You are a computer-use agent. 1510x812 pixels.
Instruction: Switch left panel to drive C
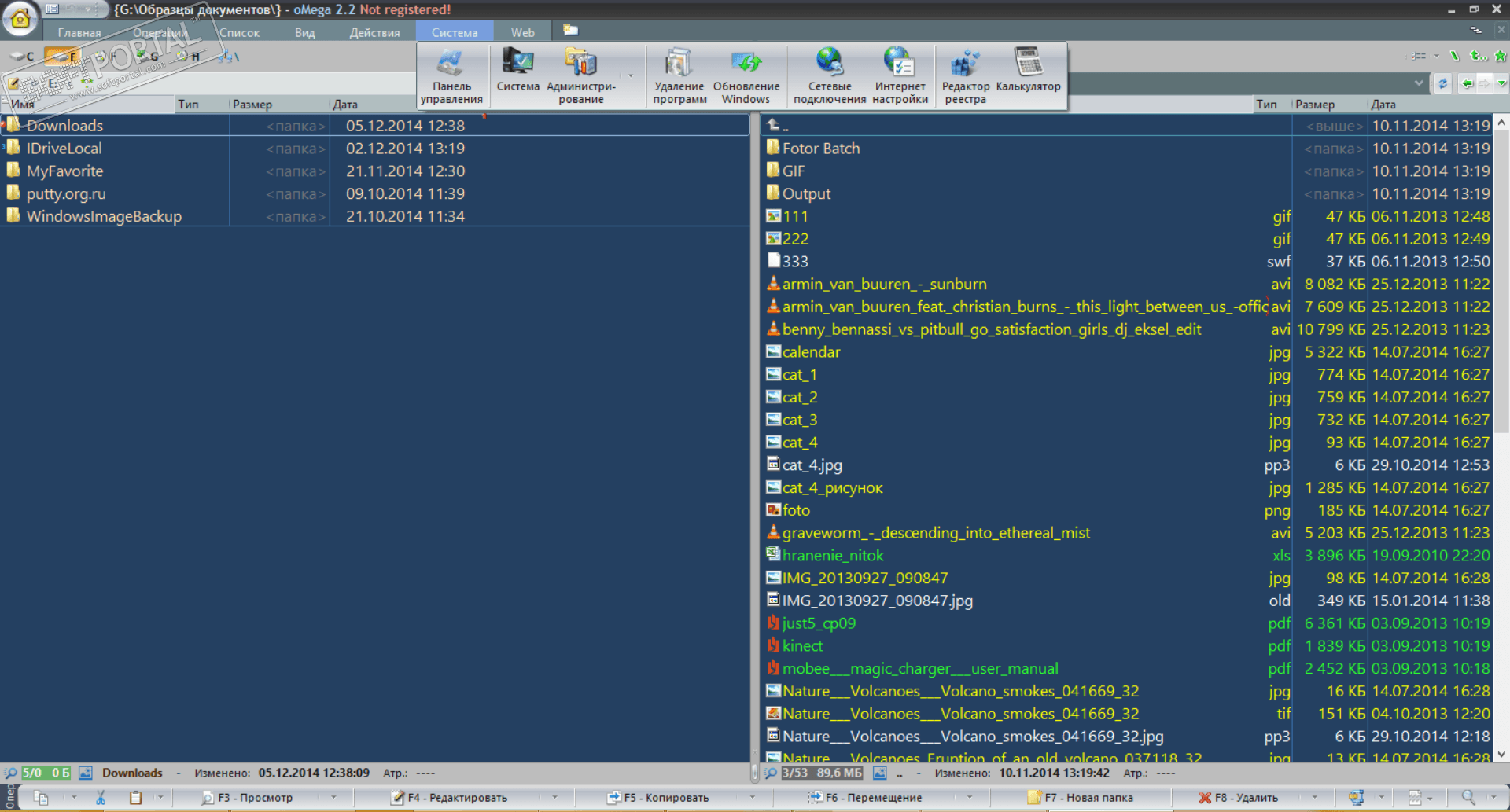coord(22,57)
